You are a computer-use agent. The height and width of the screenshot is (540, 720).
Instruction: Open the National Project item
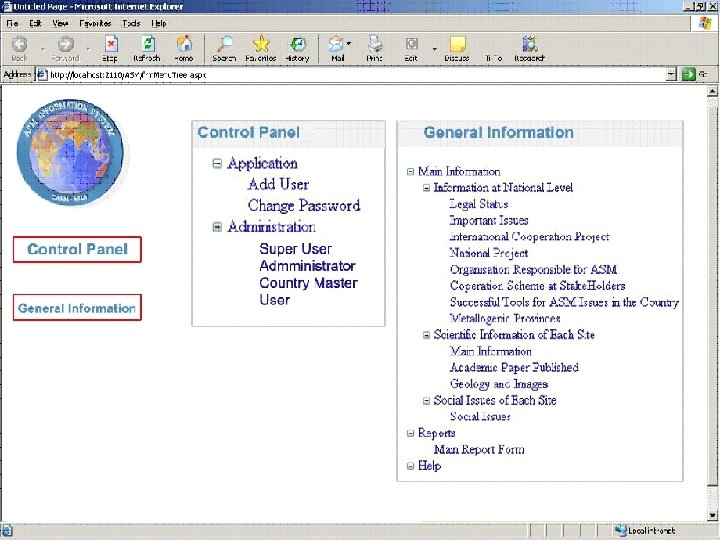(x=489, y=253)
